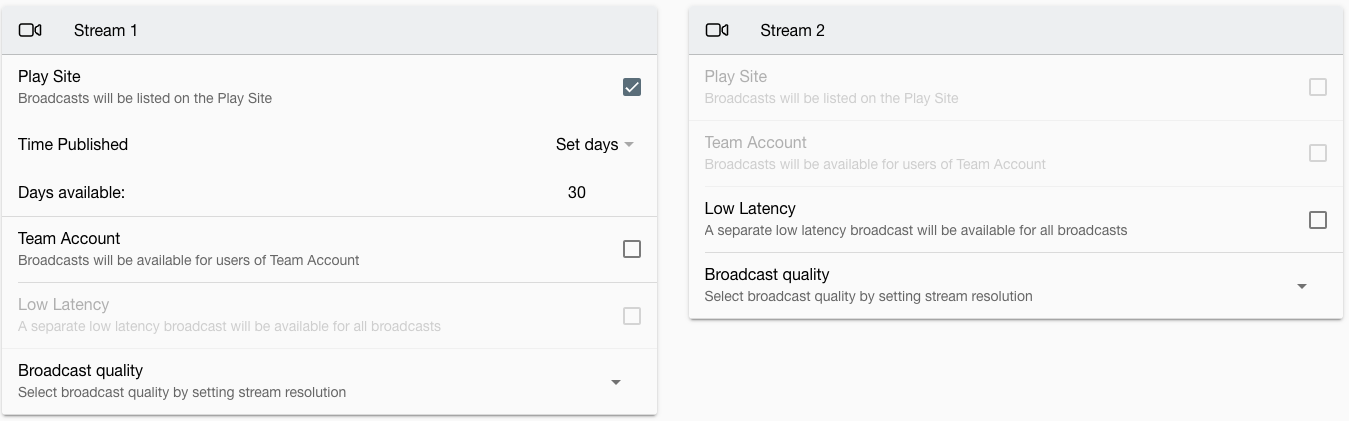The height and width of the screenshot is (421, 1349).
Task: Enable Team Account checkbox in Stream 1
Action: (632, 249)
